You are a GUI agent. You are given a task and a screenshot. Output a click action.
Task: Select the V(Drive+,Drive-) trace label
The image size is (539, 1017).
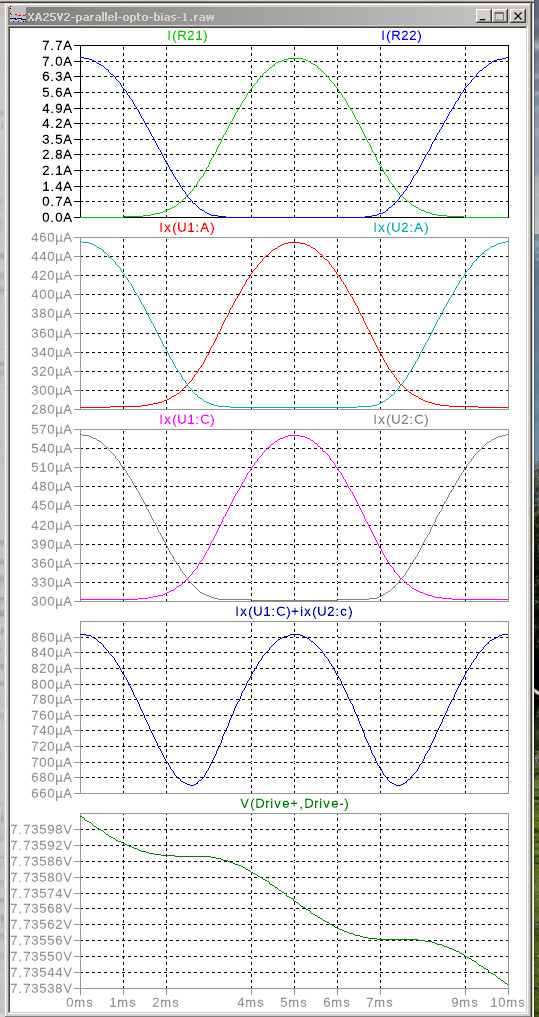294,803
